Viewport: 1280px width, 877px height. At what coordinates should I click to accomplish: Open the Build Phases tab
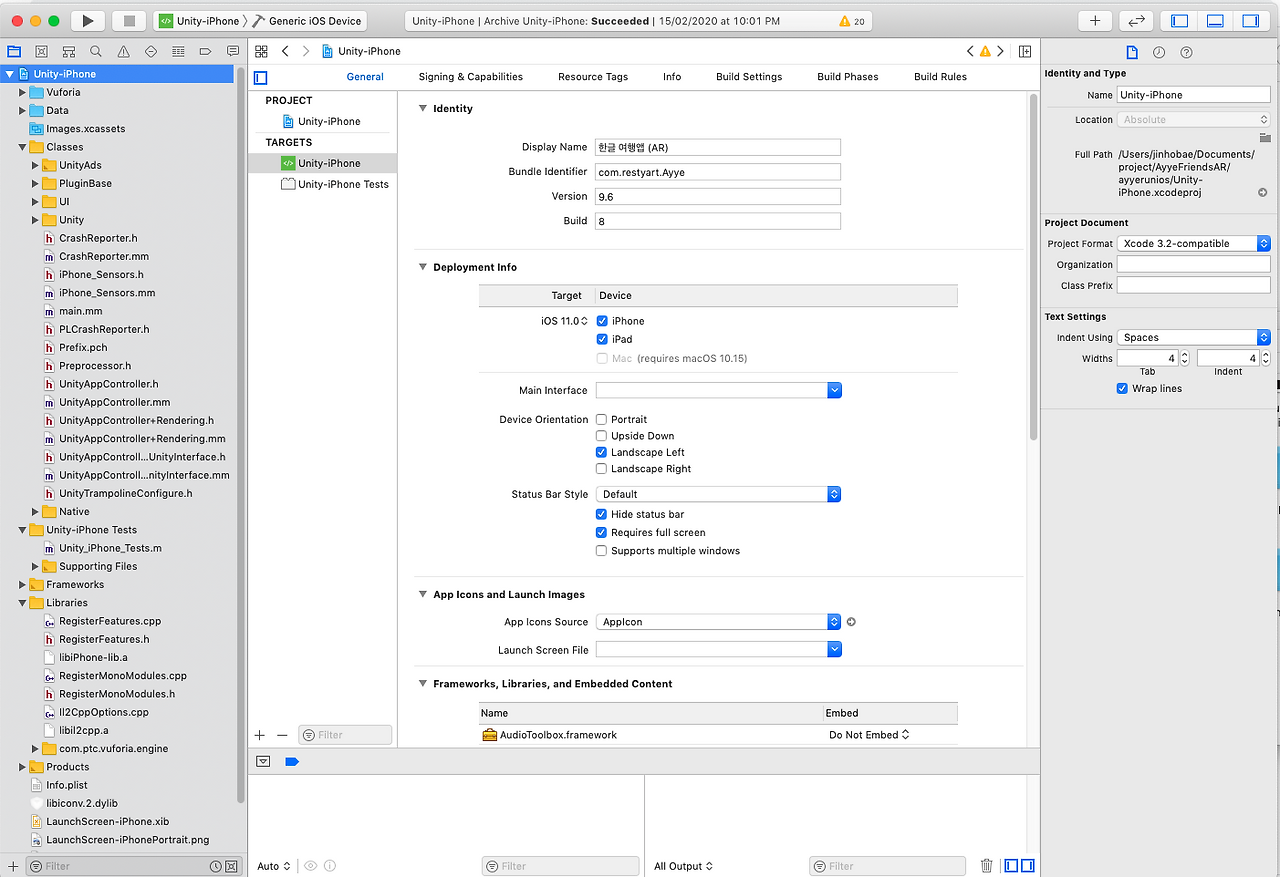(848, 77)
